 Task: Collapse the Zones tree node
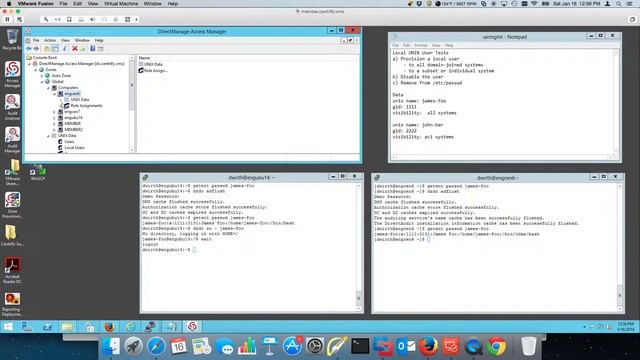tap(36, 70)
